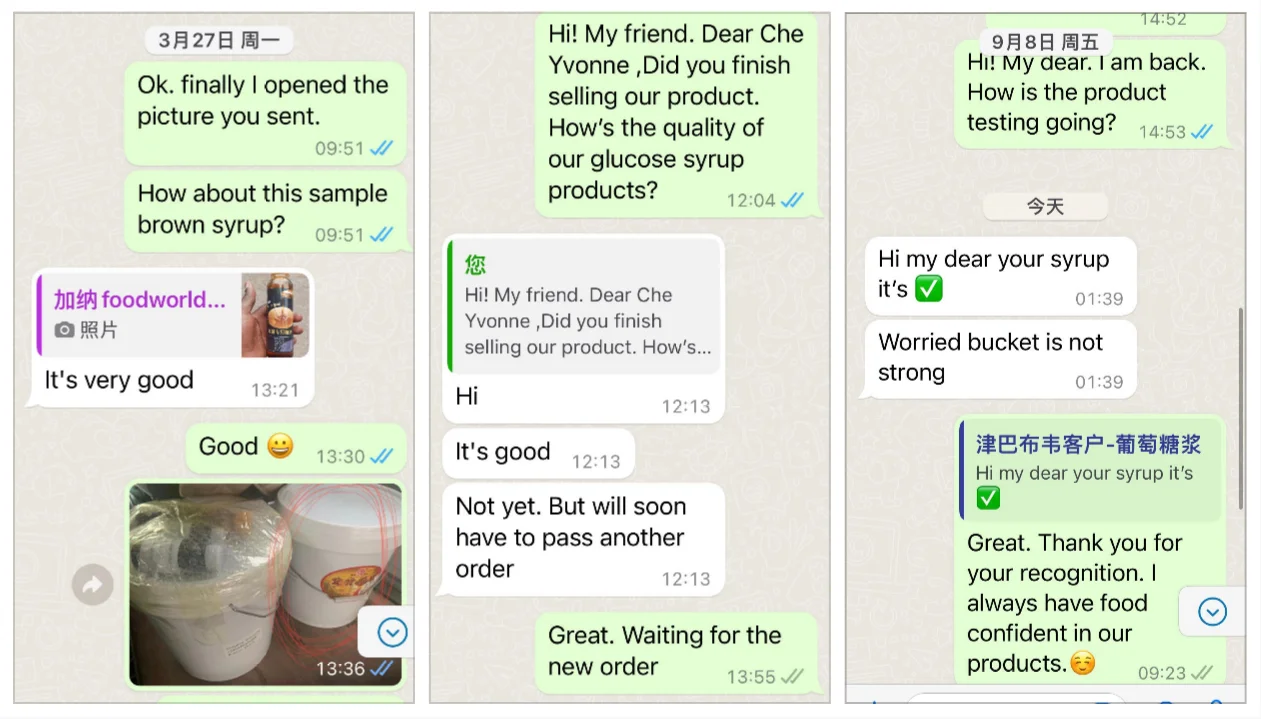The width and height of the screenshot is (1261, 719).
Task: Tap the smiling emoji after 'products.'
Action: [x=1082, y=663]
